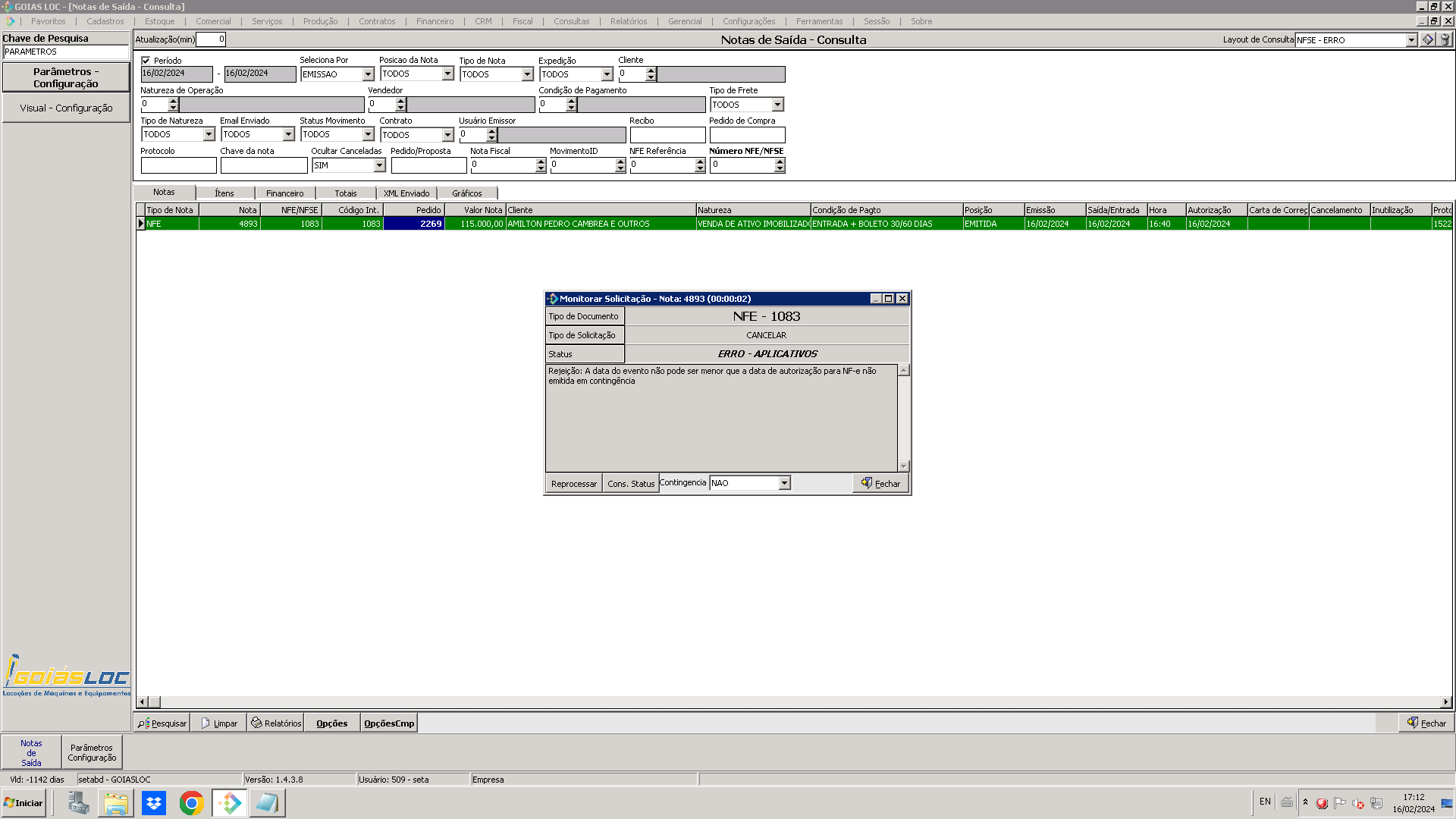The image size is (1456, 819).
Task: Open the Contingencia NAO dropdown in dialog
Action: (784, 483)
